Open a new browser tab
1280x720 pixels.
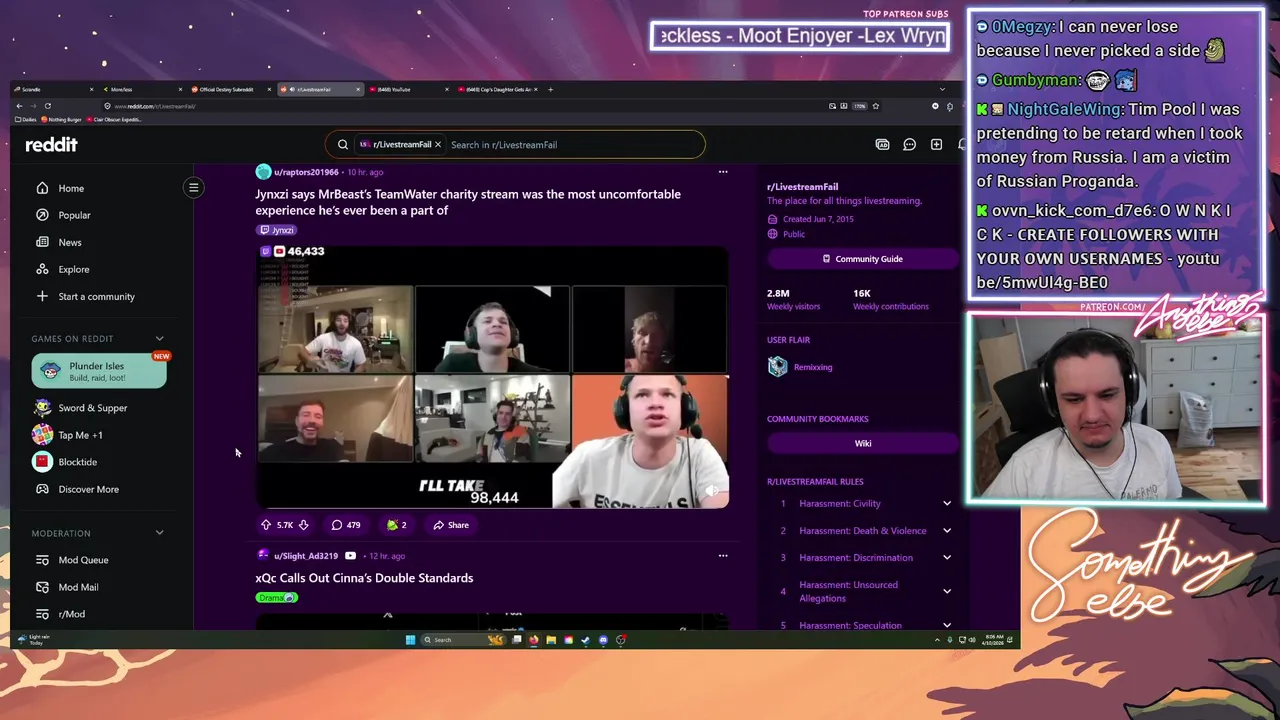point(550,89)
